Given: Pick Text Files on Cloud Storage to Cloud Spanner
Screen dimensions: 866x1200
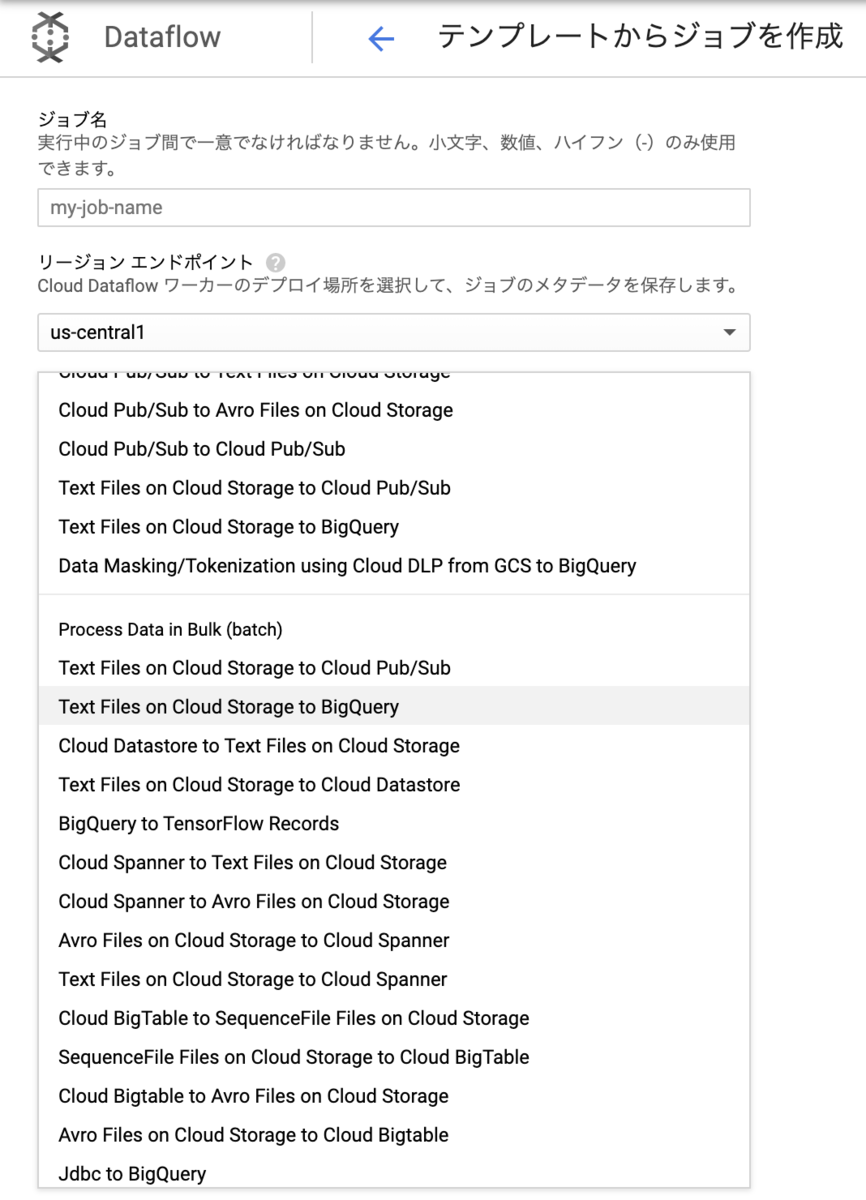Looking at the screenshot, I should click(394, 980).
